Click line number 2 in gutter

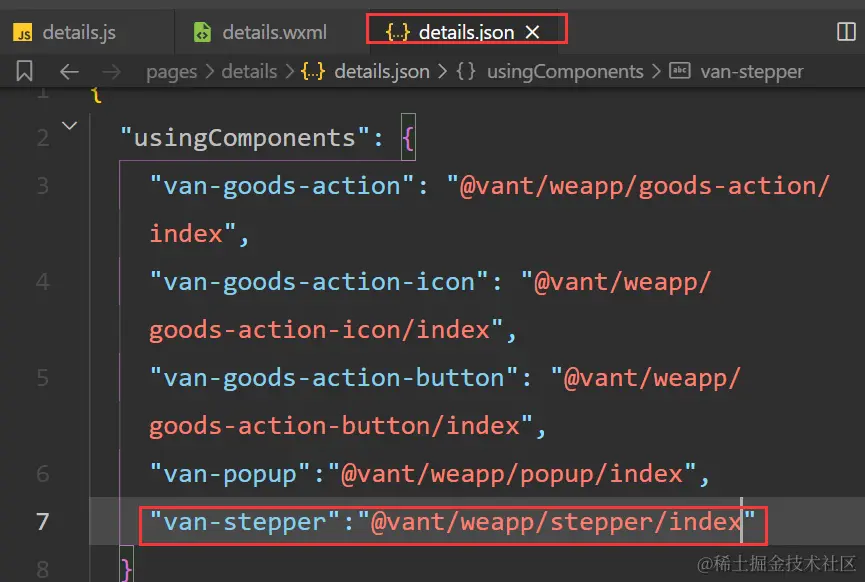(42, 138)
